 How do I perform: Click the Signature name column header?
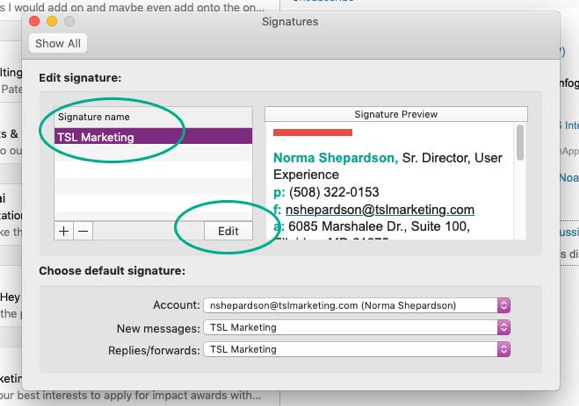(153, 117)
